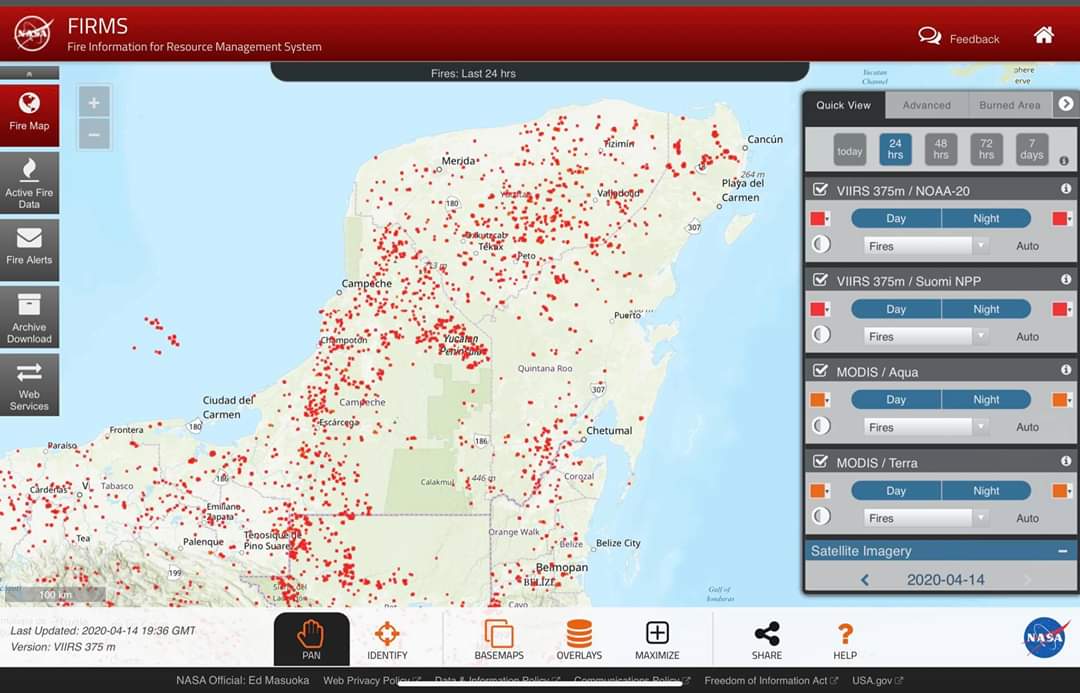Collapse the Satellite Imagery section

(1062, 551)
